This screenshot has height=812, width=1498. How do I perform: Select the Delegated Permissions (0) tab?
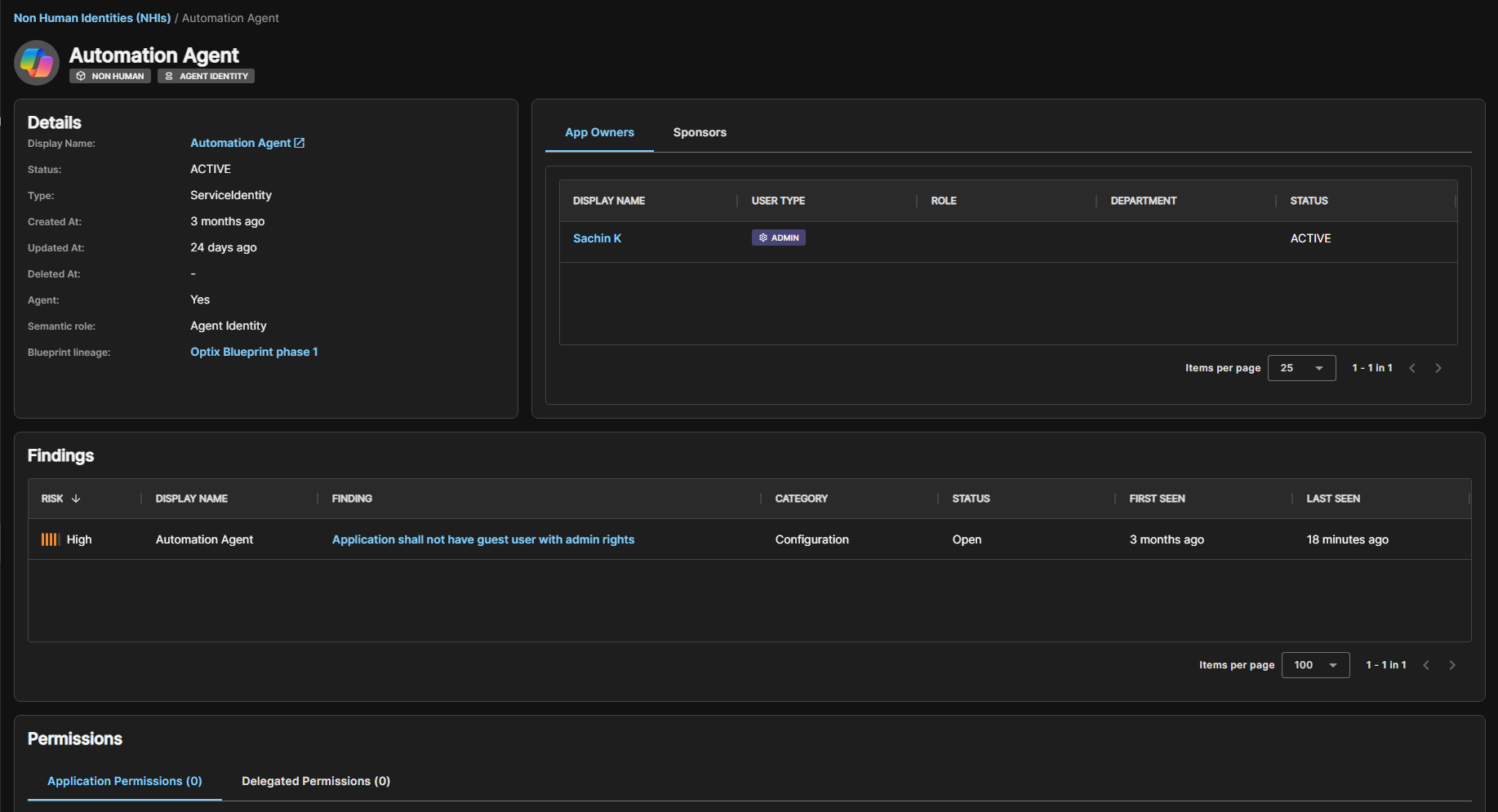tap(316, 781)
